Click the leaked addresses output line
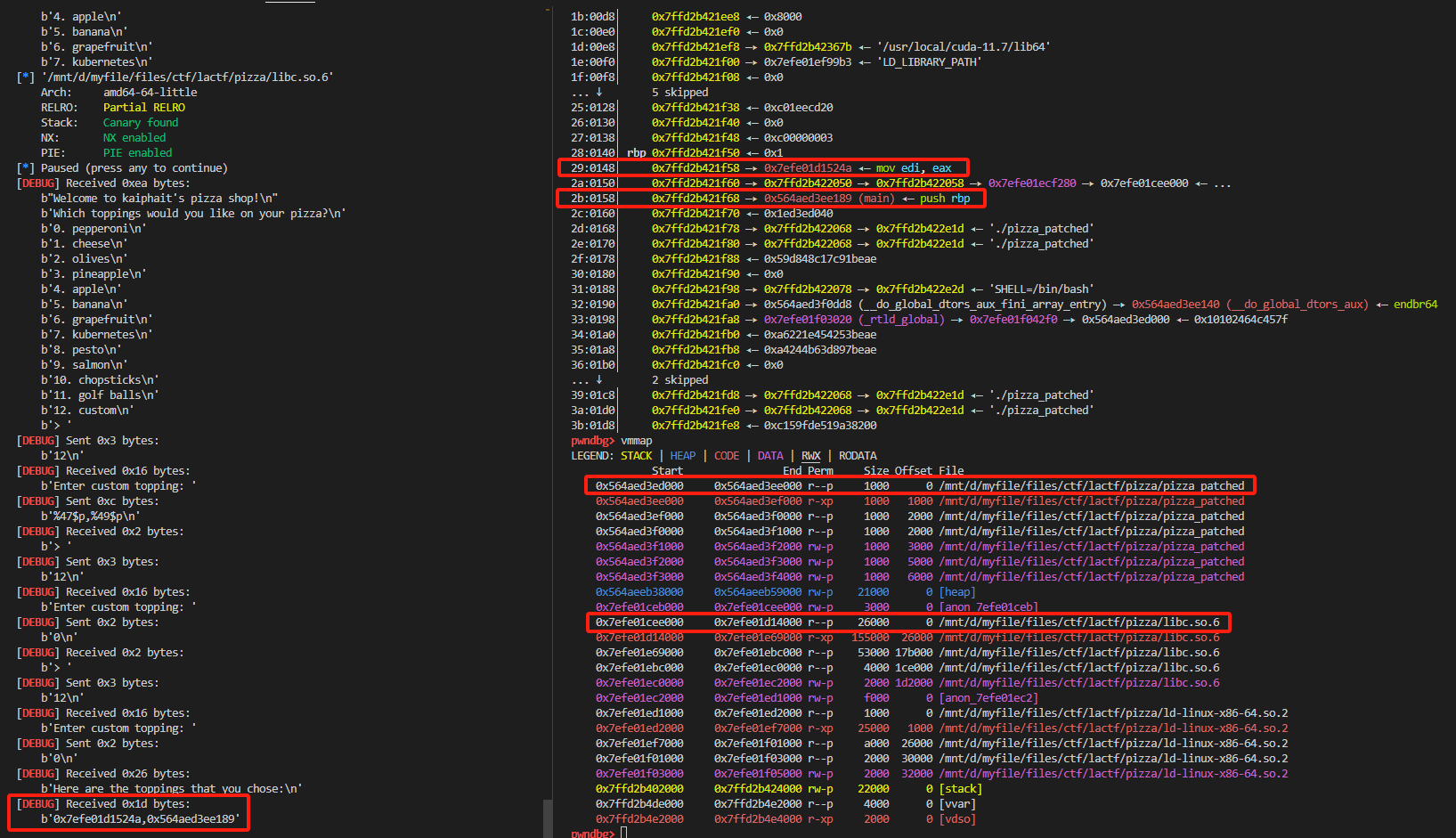Viewport: 1456px width, 838px height. (141, 819)
